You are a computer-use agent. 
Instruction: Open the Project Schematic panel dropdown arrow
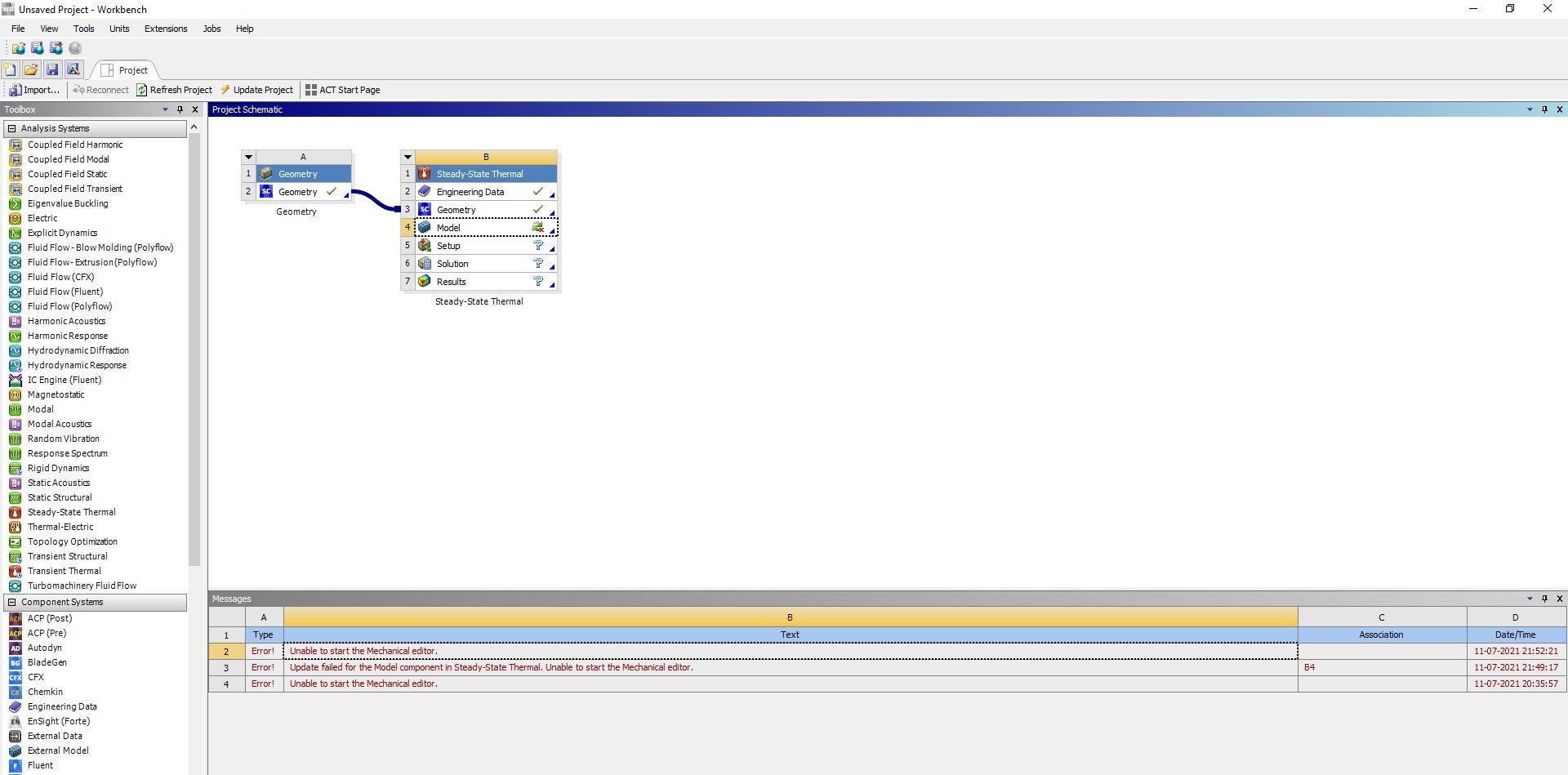click(1530, 109)
